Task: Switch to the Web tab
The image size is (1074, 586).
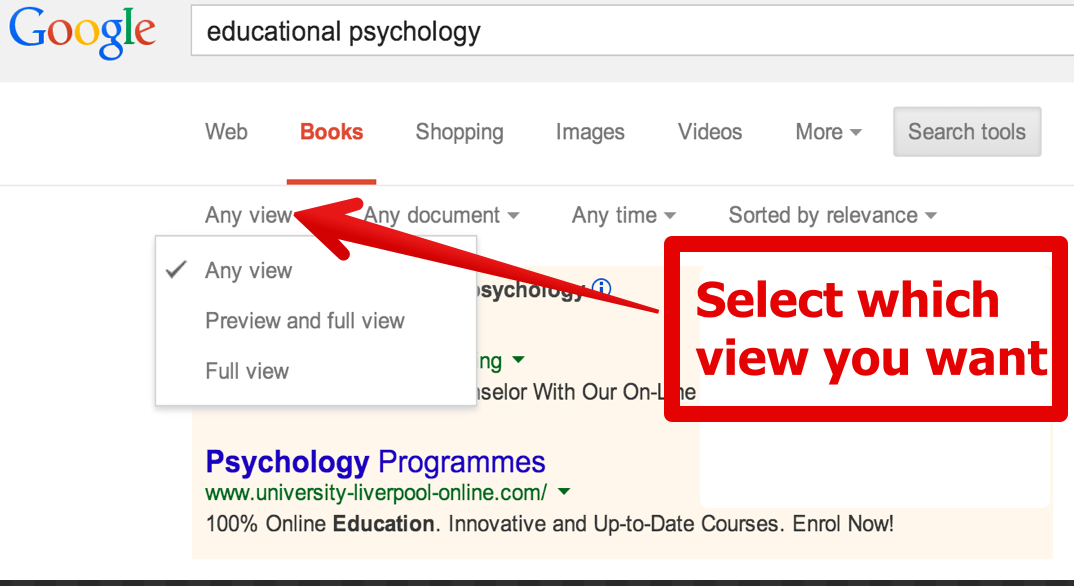Action: pyautogui.click(x=226, y=131)
